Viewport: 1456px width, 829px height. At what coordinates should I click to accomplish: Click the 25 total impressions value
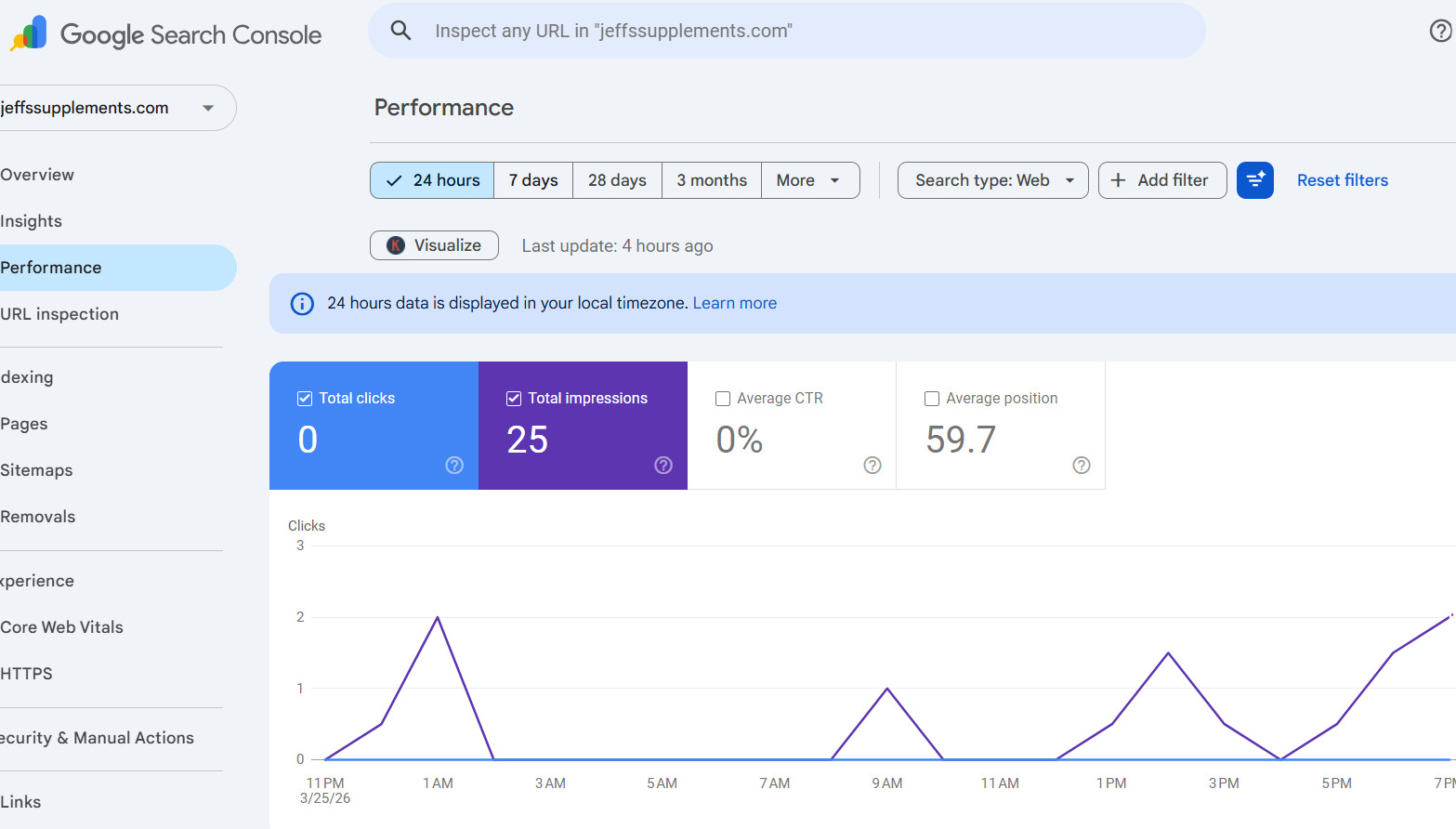pyautogui.click(x=528, y=440)
